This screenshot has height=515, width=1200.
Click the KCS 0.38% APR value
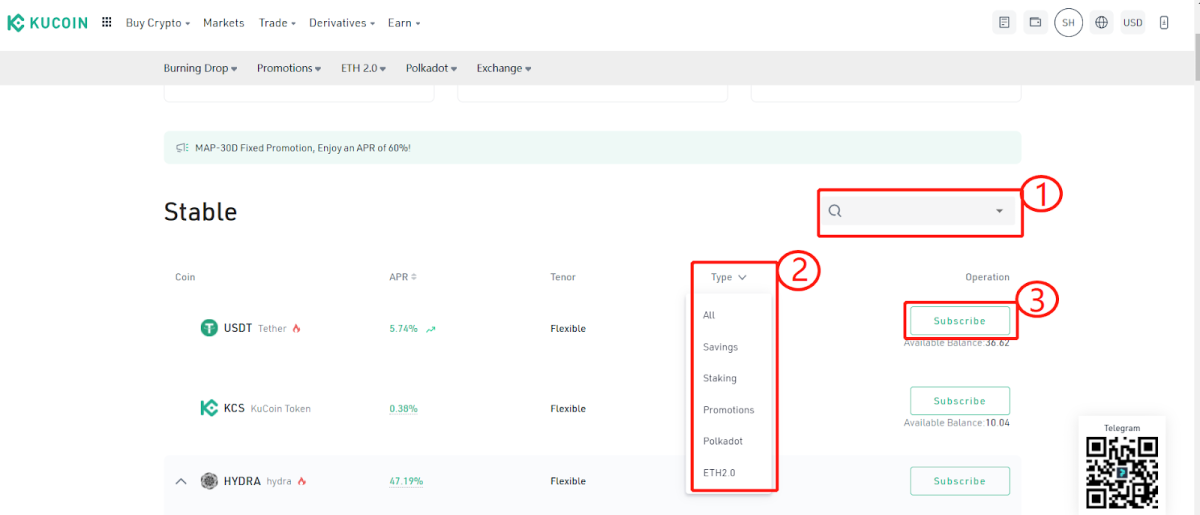click(x=403, y=408)
